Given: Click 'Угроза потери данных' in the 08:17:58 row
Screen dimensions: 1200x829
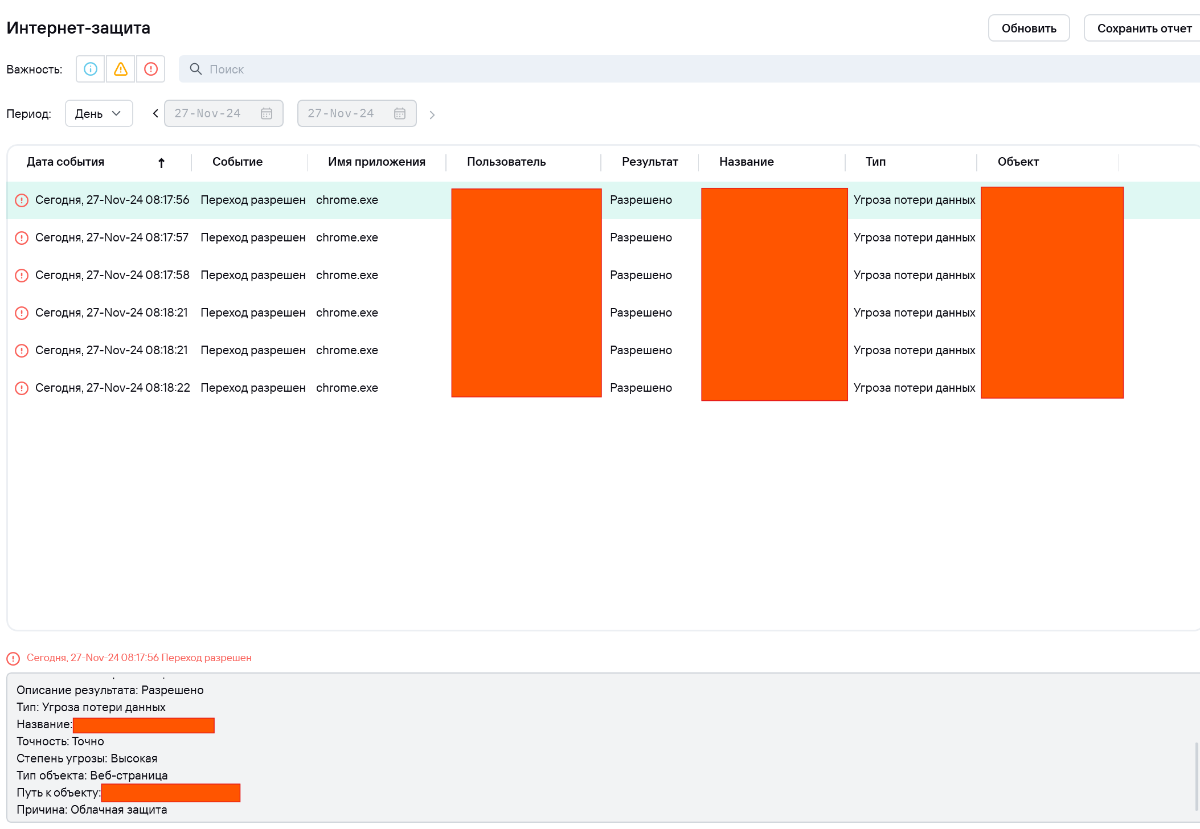Looking at the screenshot, I should [x=914, y=275].
